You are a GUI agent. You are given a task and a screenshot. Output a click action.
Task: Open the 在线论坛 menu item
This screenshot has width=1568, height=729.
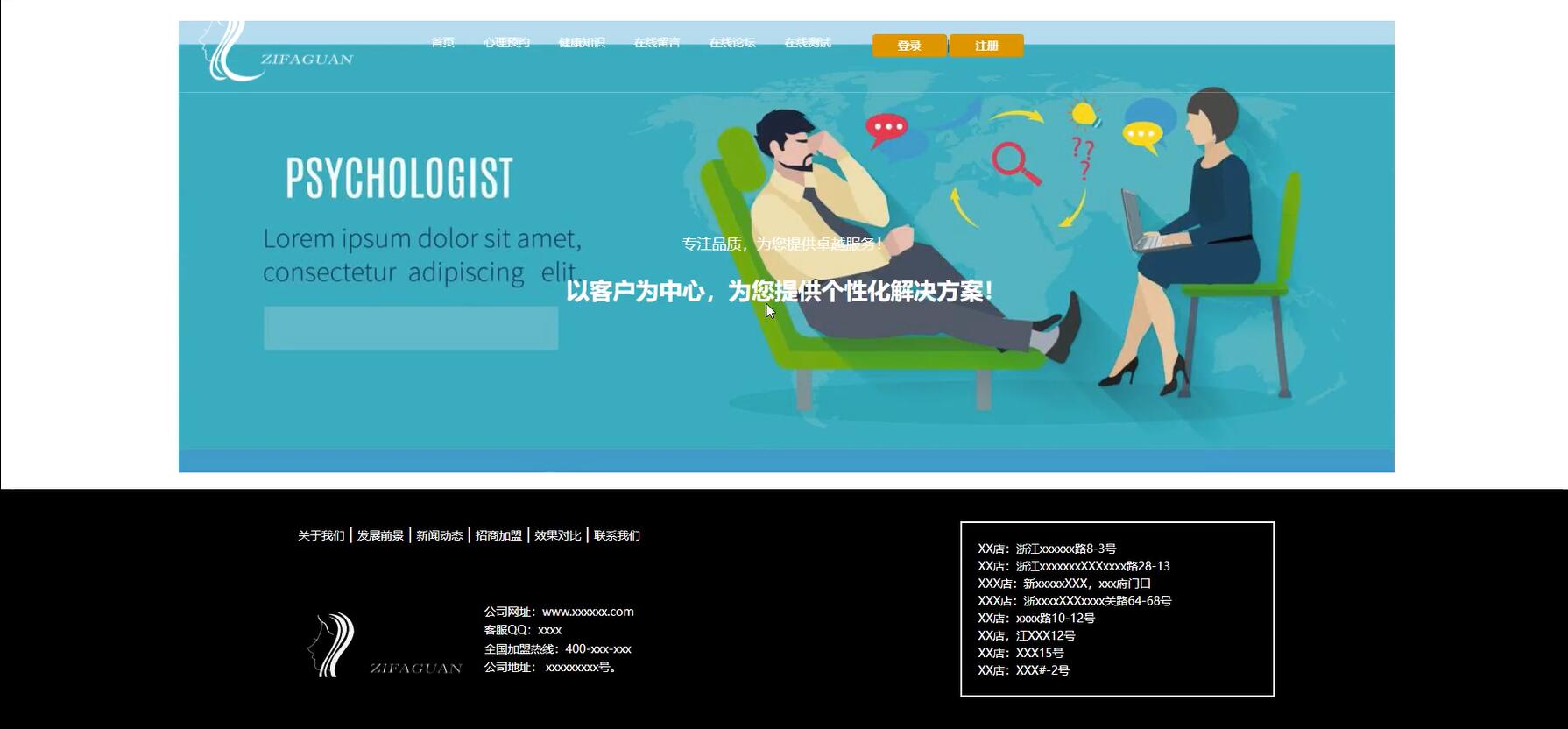pos(732,42)
